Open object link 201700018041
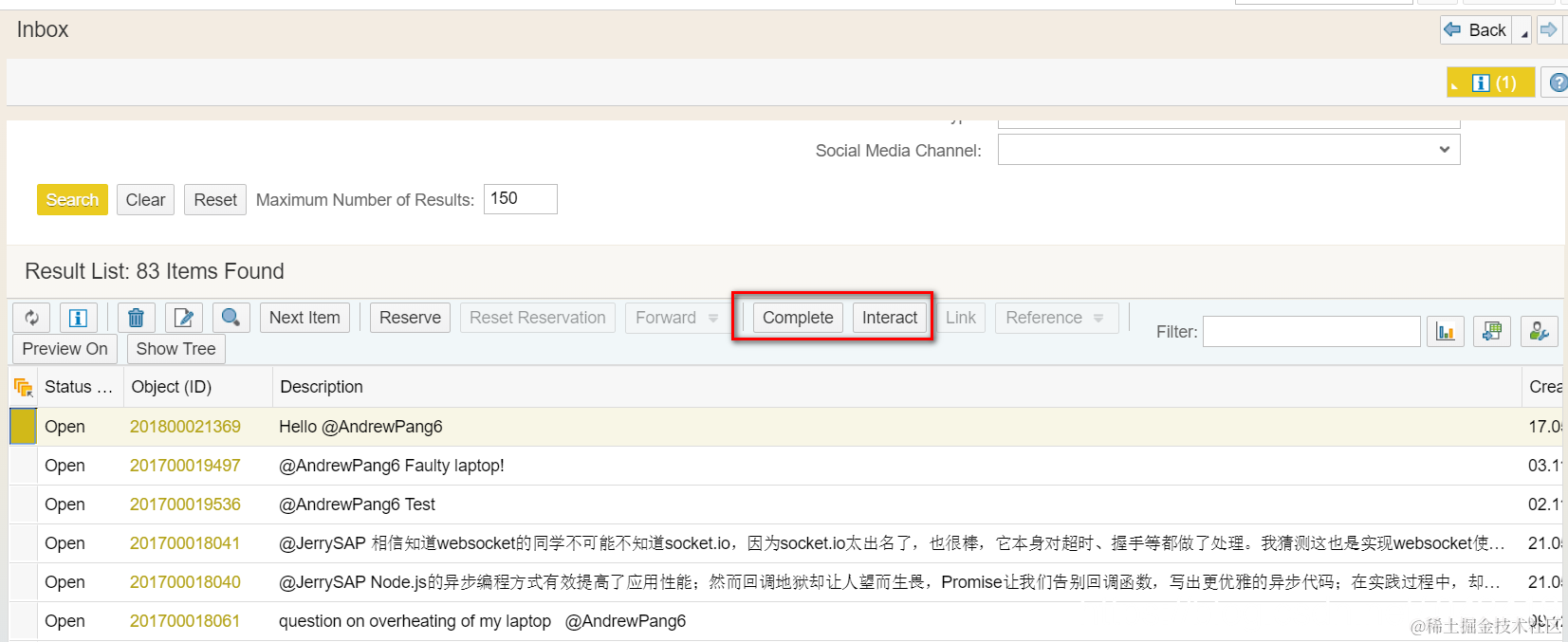1568x642 pixels. point(185,543)
